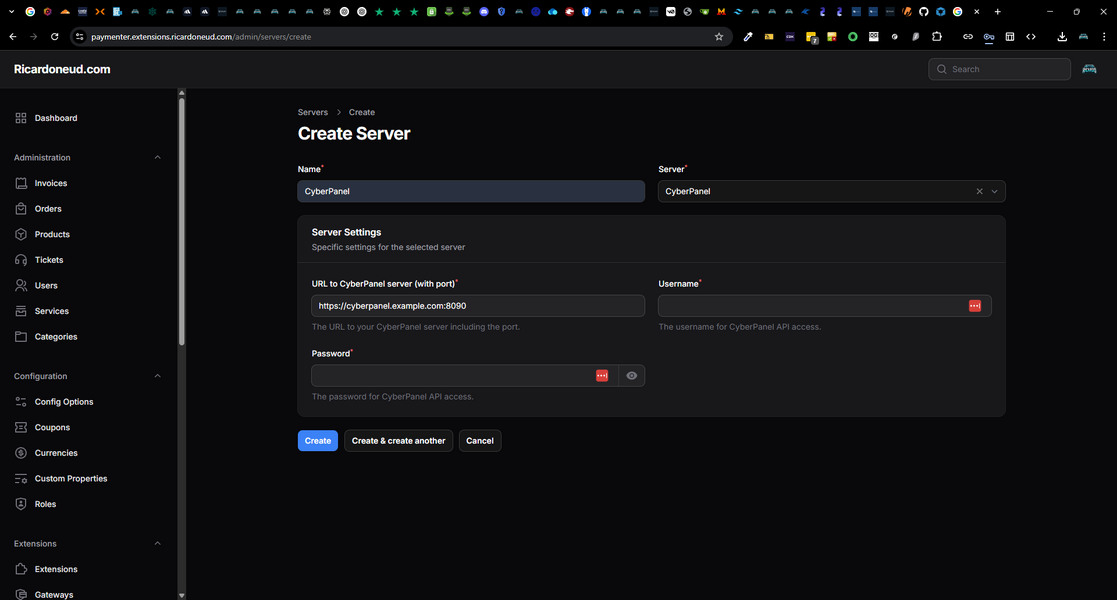Click the Coupons ticket icon

click(21, 428)
